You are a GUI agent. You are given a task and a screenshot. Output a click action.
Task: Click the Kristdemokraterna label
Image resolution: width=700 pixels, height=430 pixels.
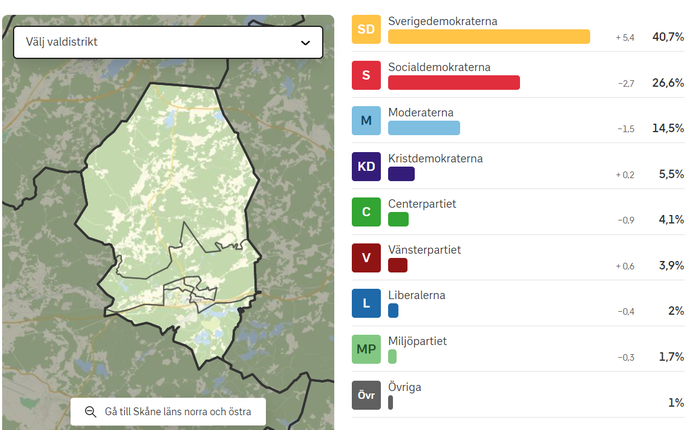[x=435, y=159]
